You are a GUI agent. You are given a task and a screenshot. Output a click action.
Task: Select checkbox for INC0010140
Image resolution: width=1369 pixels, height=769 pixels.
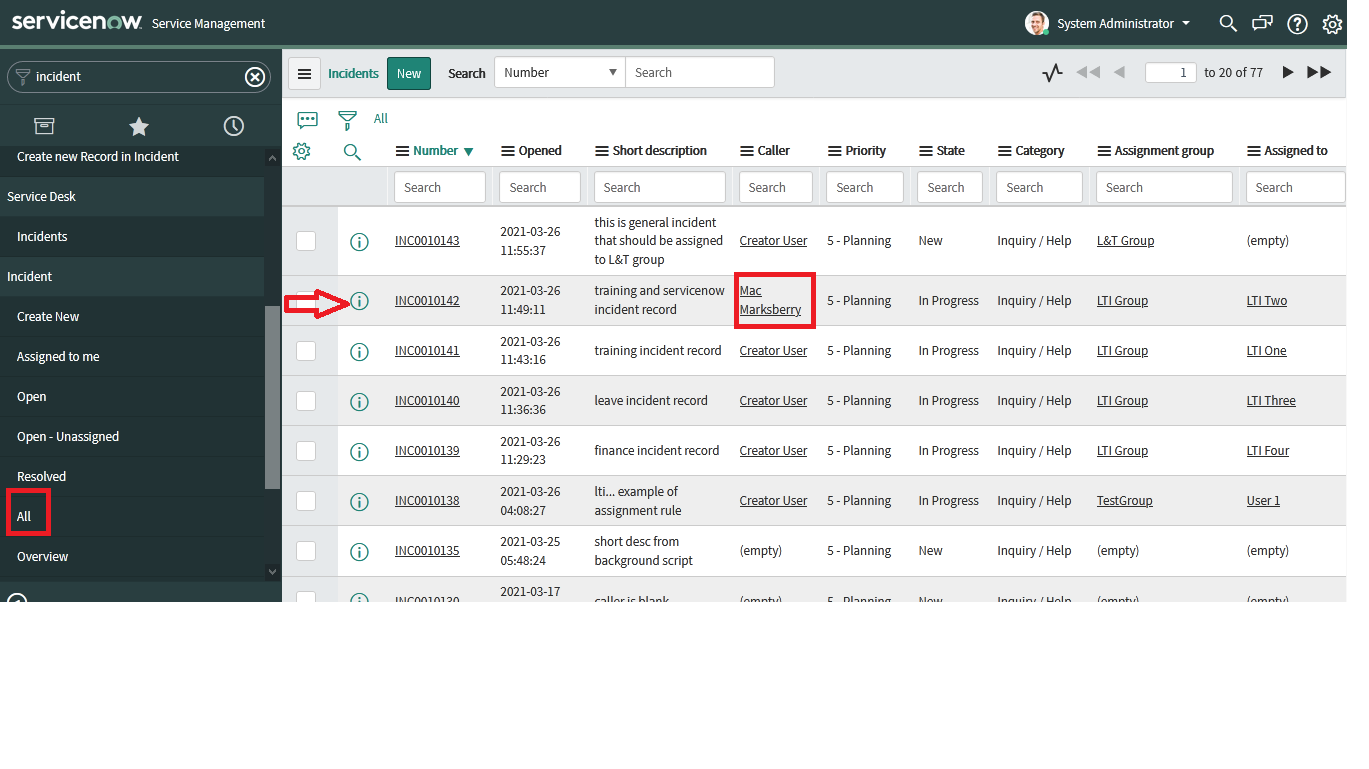pos(306,400)
